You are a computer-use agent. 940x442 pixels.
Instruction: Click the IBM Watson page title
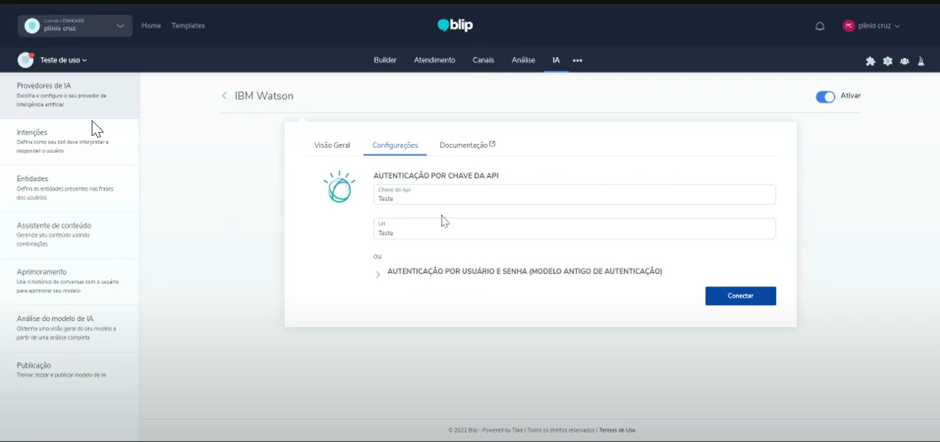(264, 96)
